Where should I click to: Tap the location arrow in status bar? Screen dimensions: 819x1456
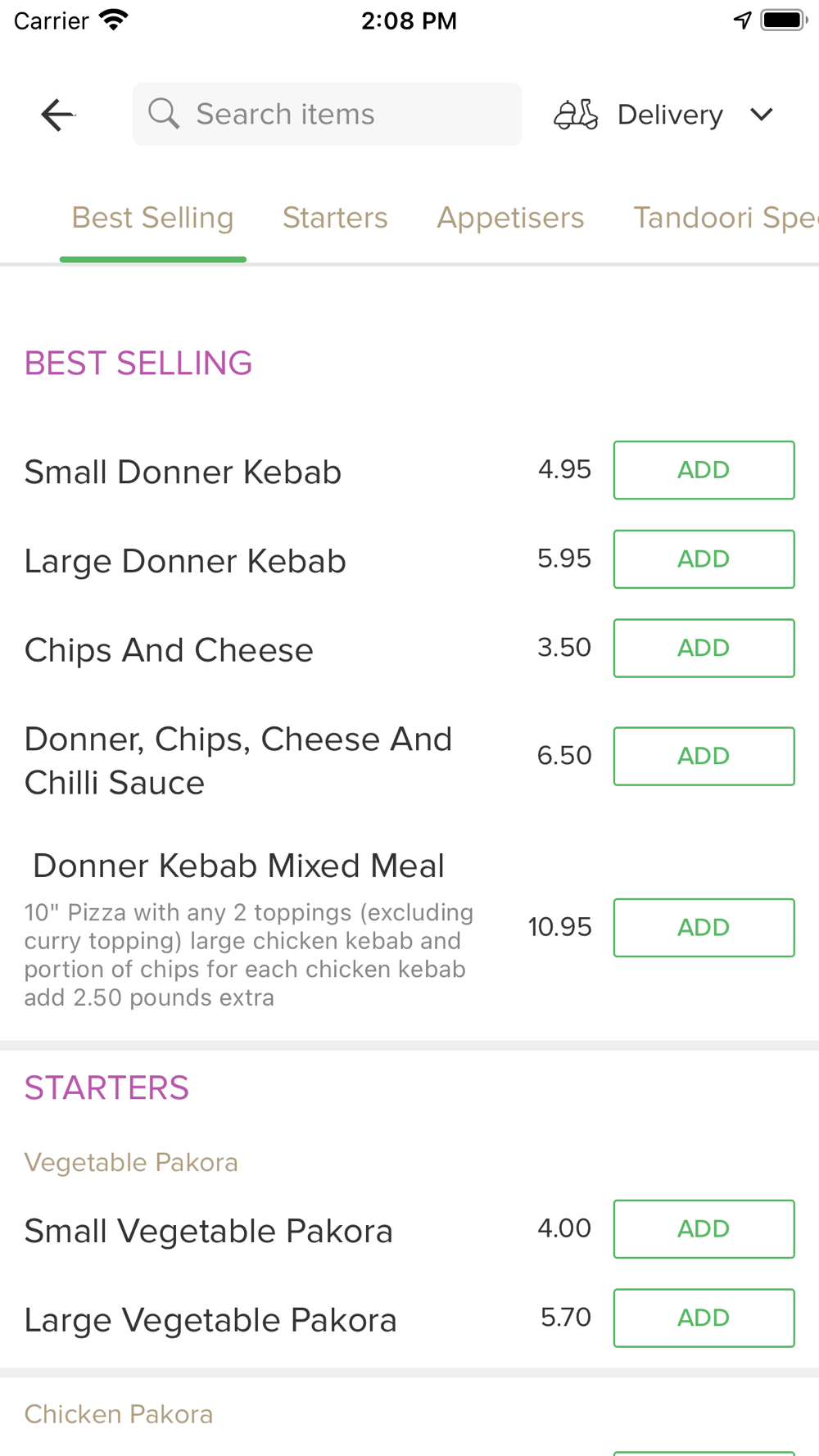[x=742, y=20]
